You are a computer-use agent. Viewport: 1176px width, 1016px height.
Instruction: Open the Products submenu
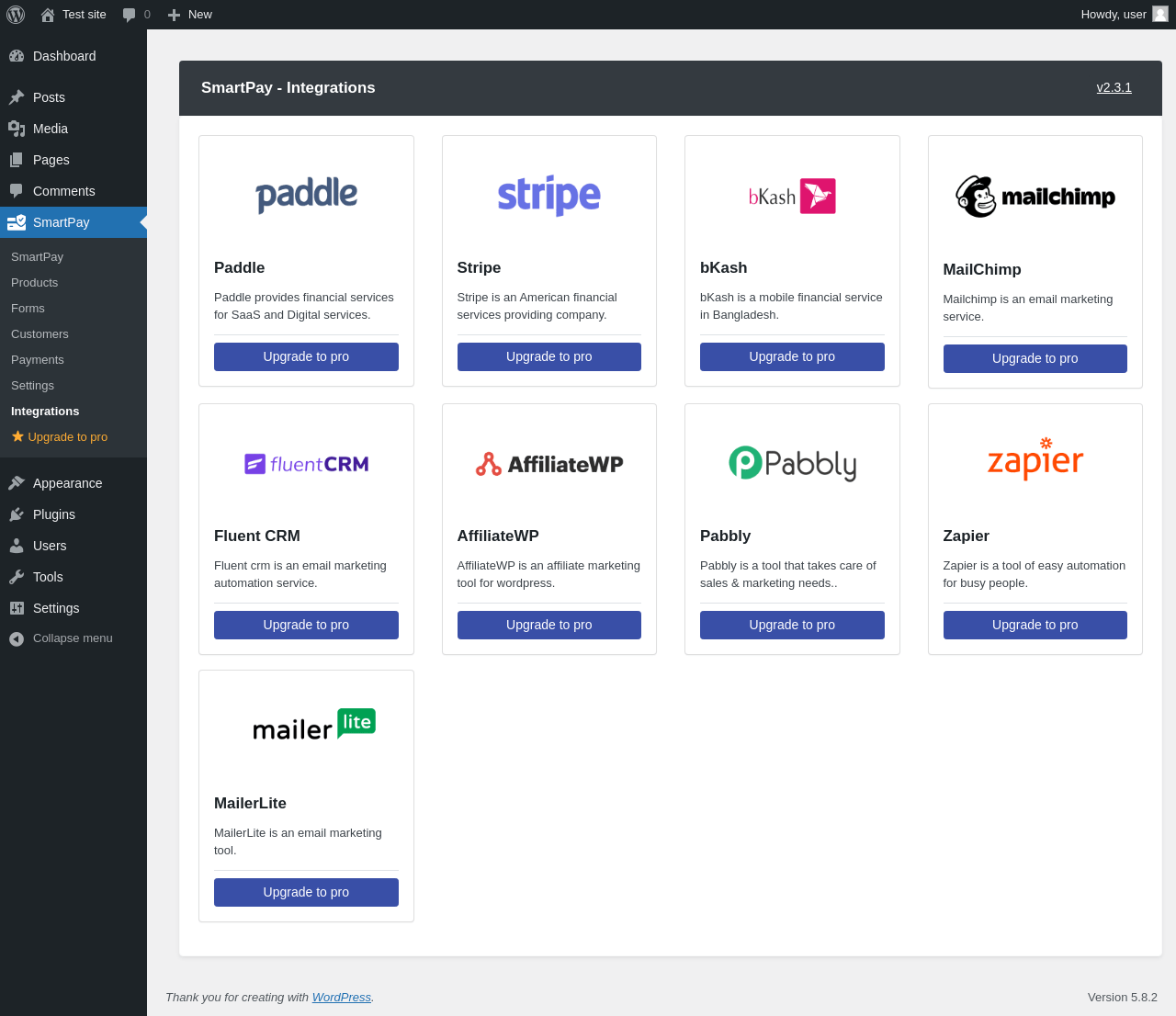pyautogui.click(x=34, y=283)
